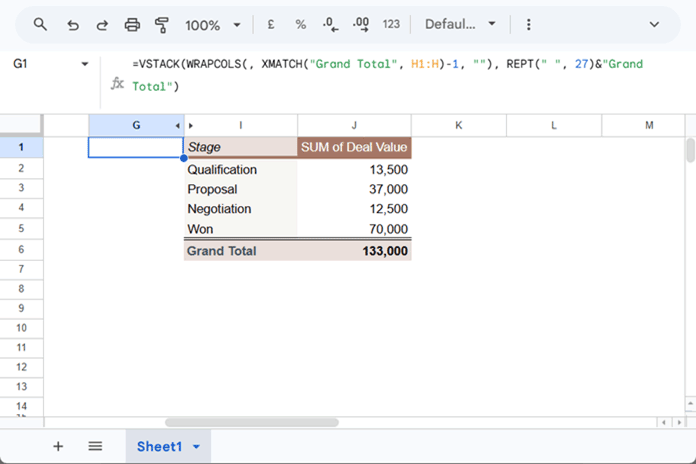Click the scroll up arrow button
696x464 pixels.
pos(690,404)
